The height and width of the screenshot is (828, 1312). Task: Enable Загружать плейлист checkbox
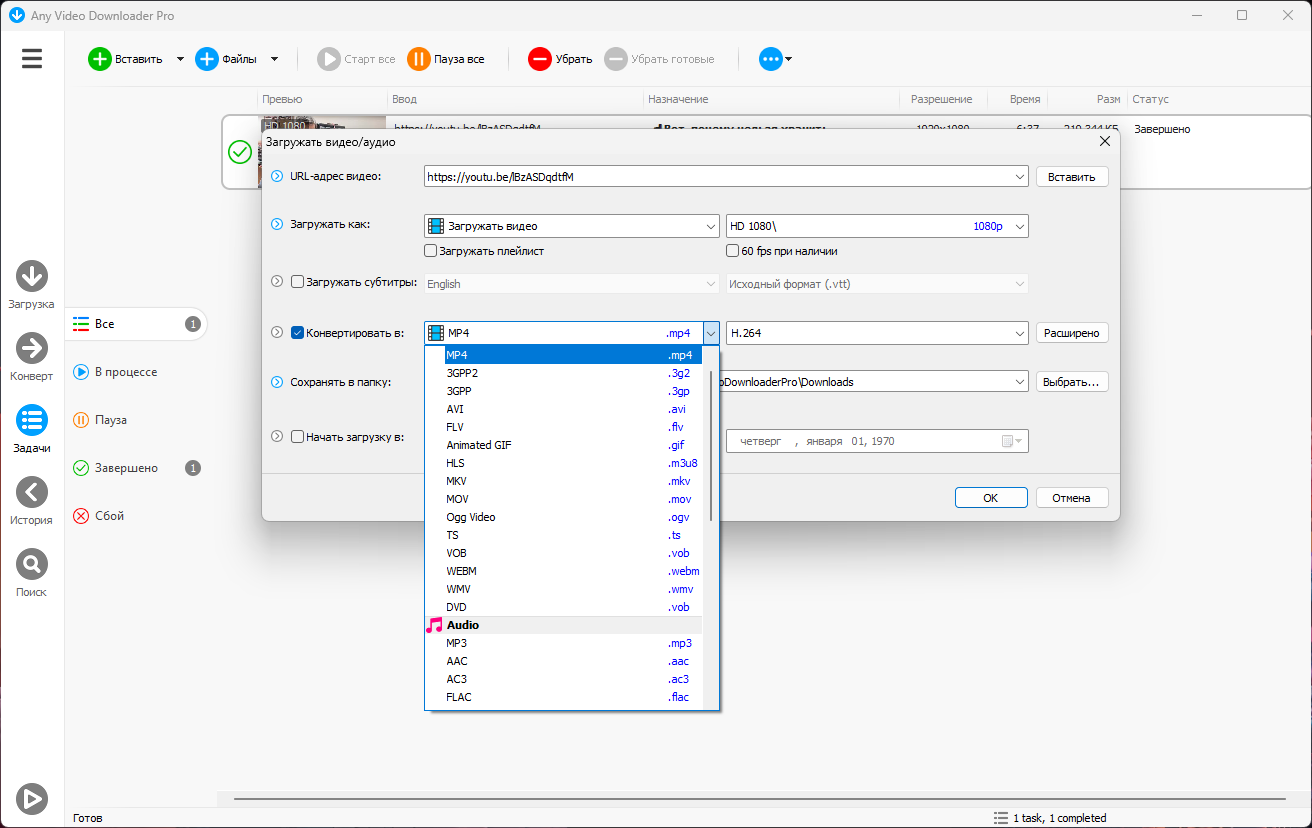(x=431, y=251)
